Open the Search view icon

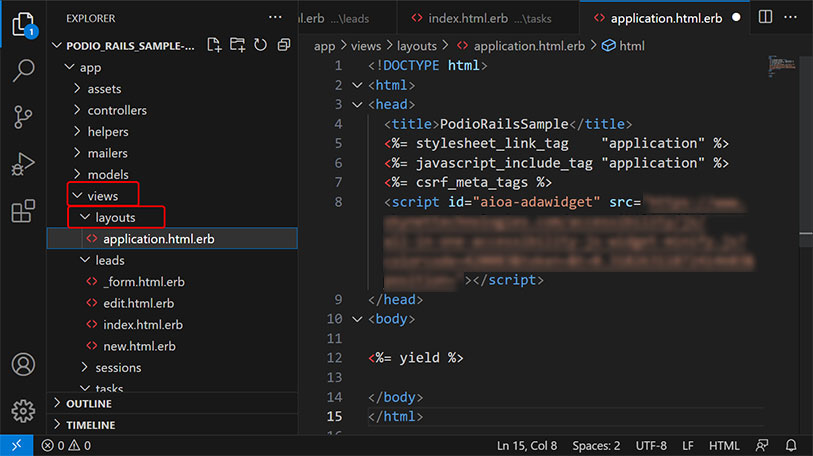pos(23,70)
